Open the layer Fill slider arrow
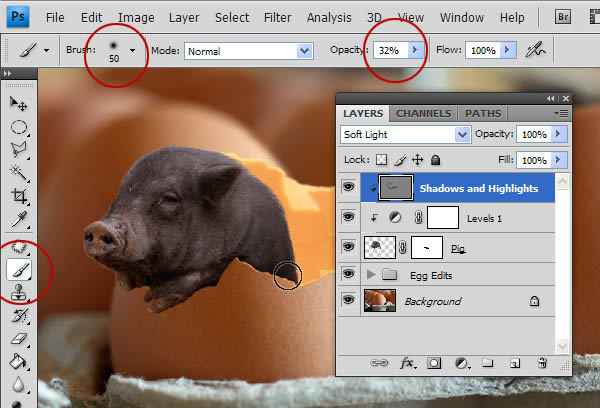This screenshot has width=600, height=408. click(559, 160)
